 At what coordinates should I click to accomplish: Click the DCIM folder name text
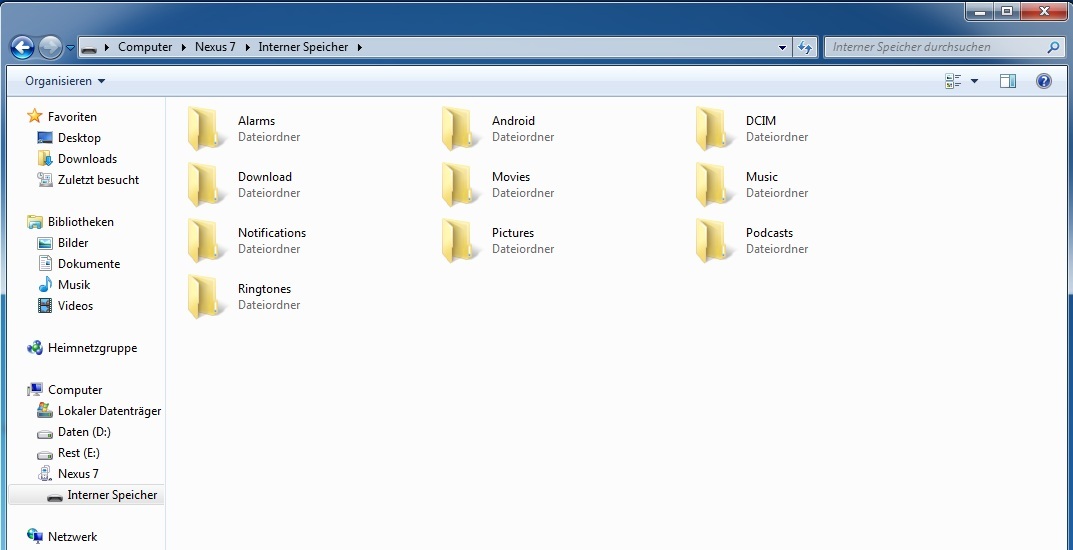tap(761, 120)
